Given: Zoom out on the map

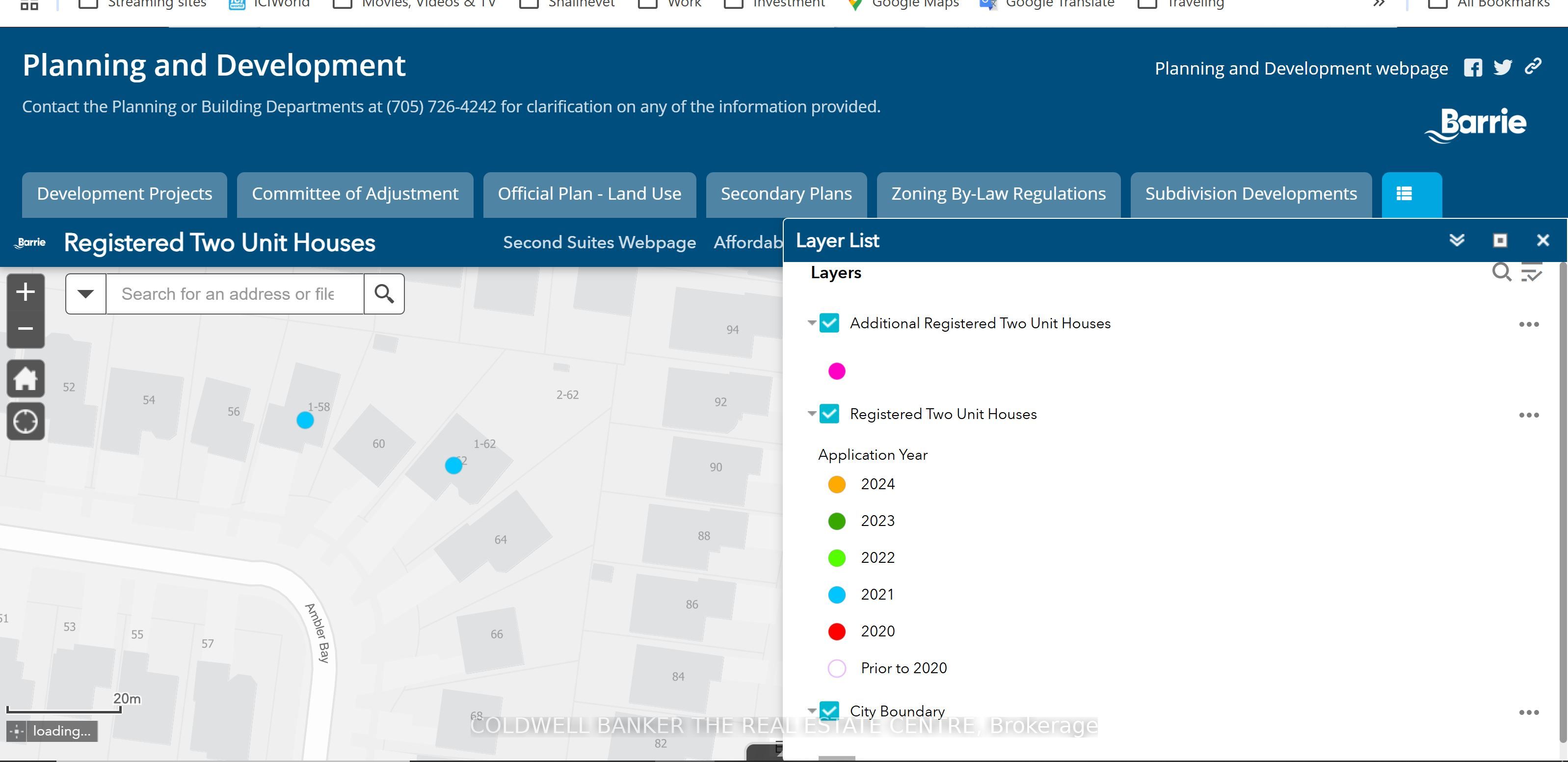Looking at the screenshot, I should [x=26, y=329].
